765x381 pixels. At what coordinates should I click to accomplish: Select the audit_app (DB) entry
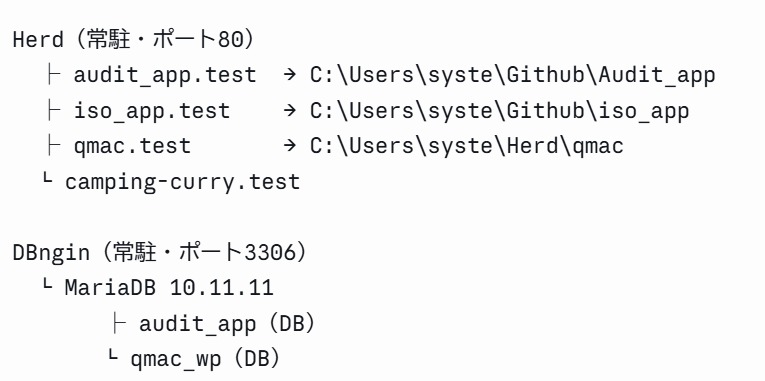[x=227, y=324]
